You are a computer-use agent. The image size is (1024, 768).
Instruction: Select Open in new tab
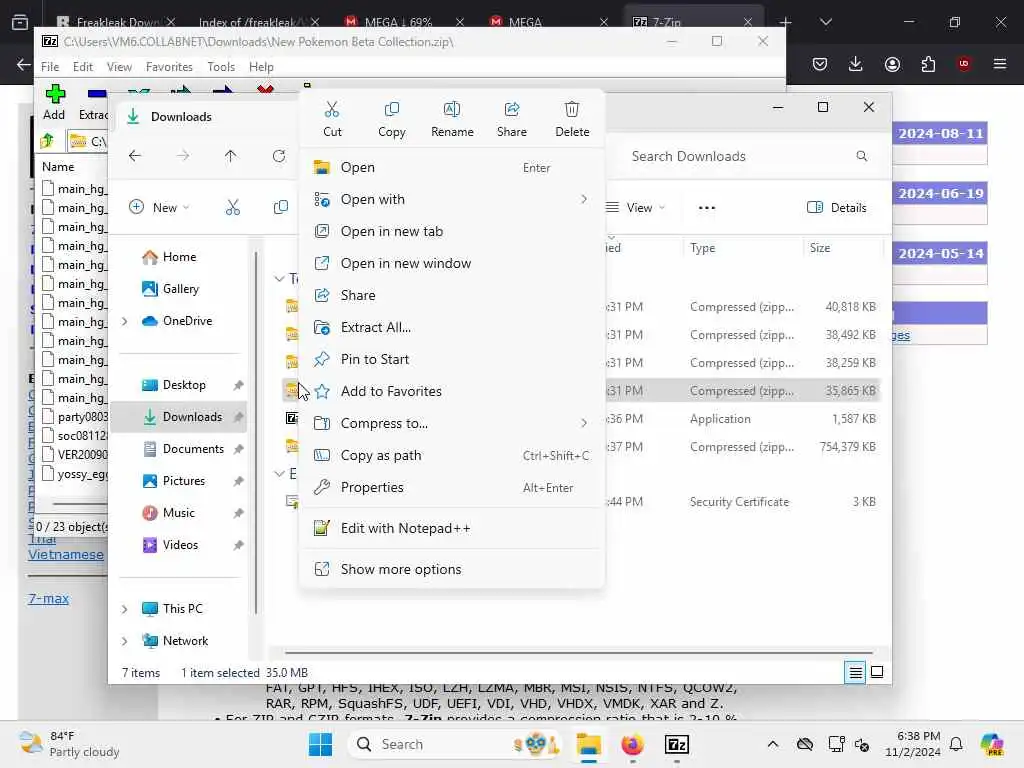point(451,231)
